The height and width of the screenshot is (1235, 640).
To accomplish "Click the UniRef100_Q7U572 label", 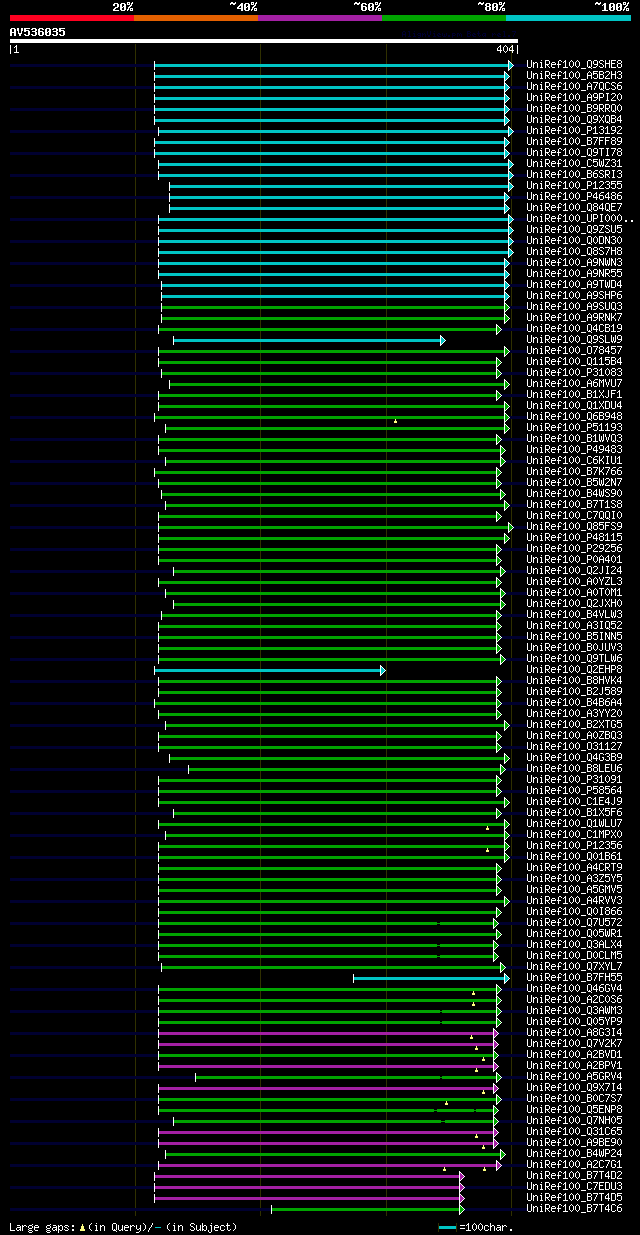I will (x=574, y=922).
